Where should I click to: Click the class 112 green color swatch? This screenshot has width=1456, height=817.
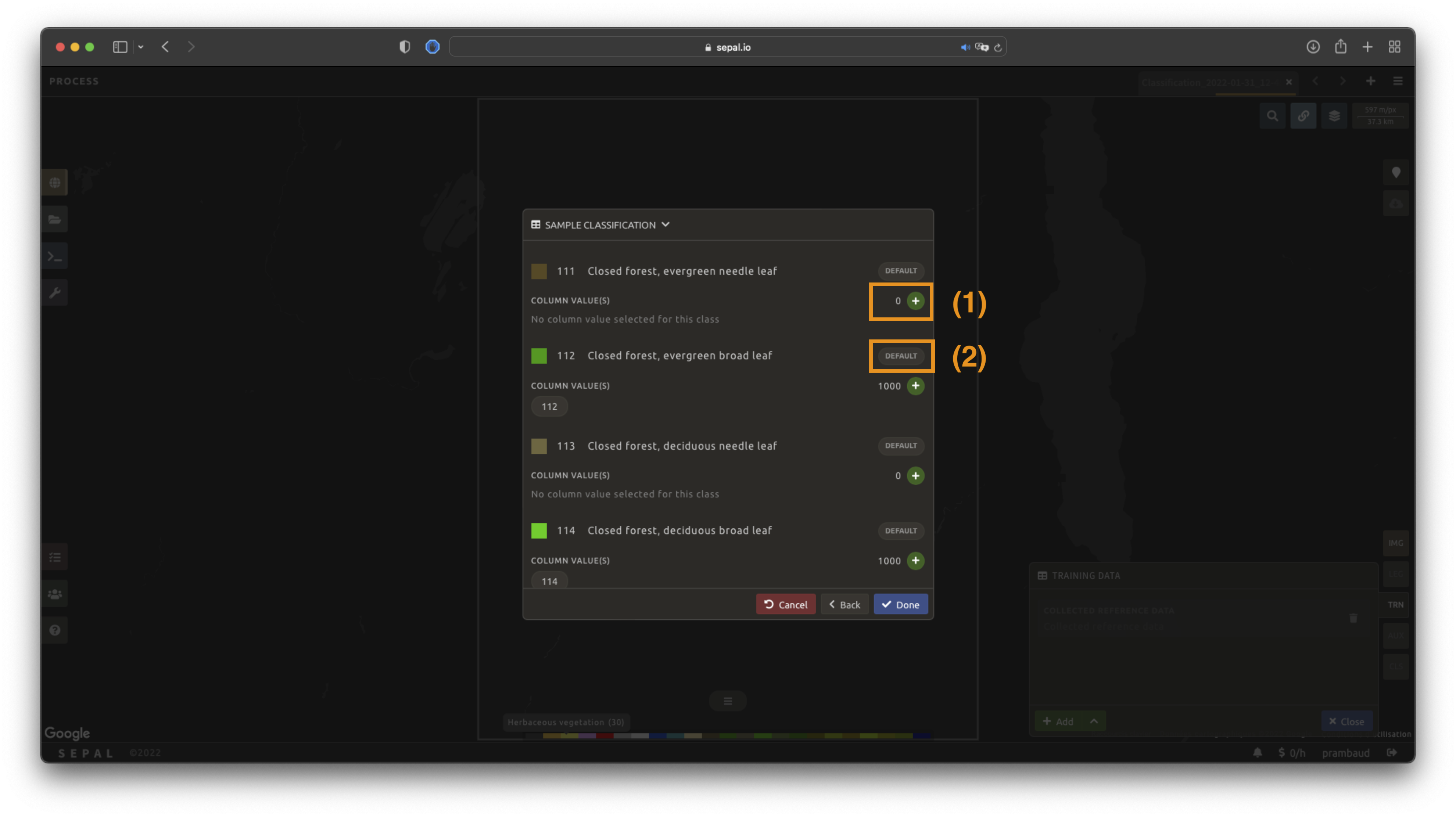539,356
